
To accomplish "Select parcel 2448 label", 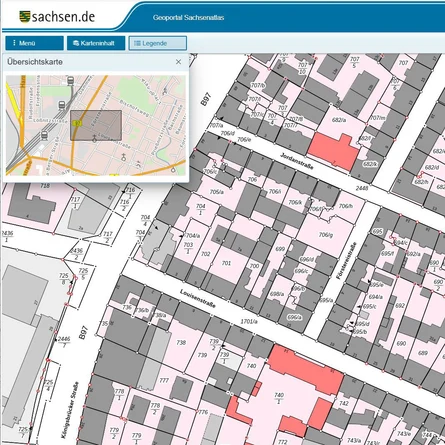I will 362,188.
